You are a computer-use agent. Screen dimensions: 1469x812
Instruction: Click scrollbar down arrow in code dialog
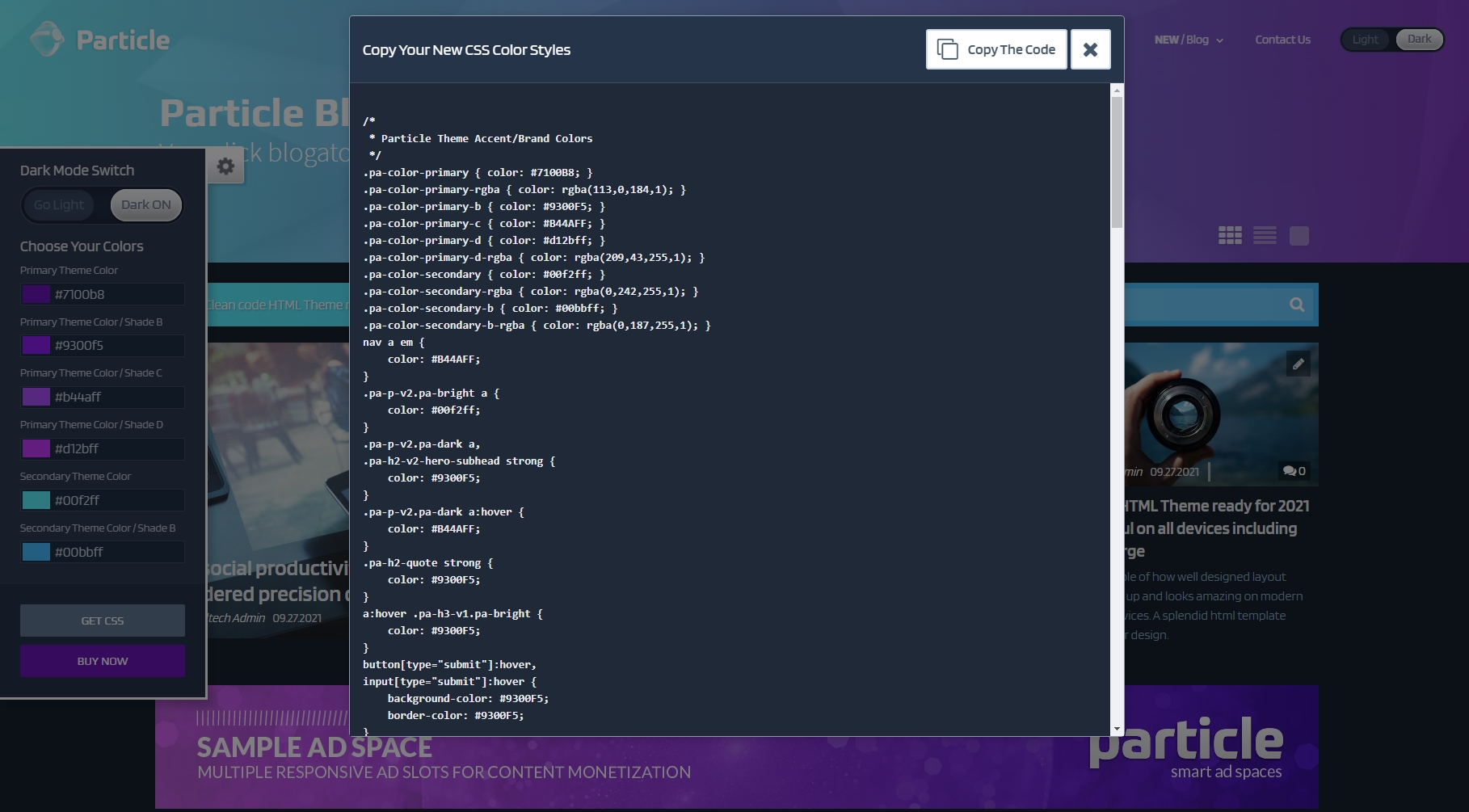1117,729
